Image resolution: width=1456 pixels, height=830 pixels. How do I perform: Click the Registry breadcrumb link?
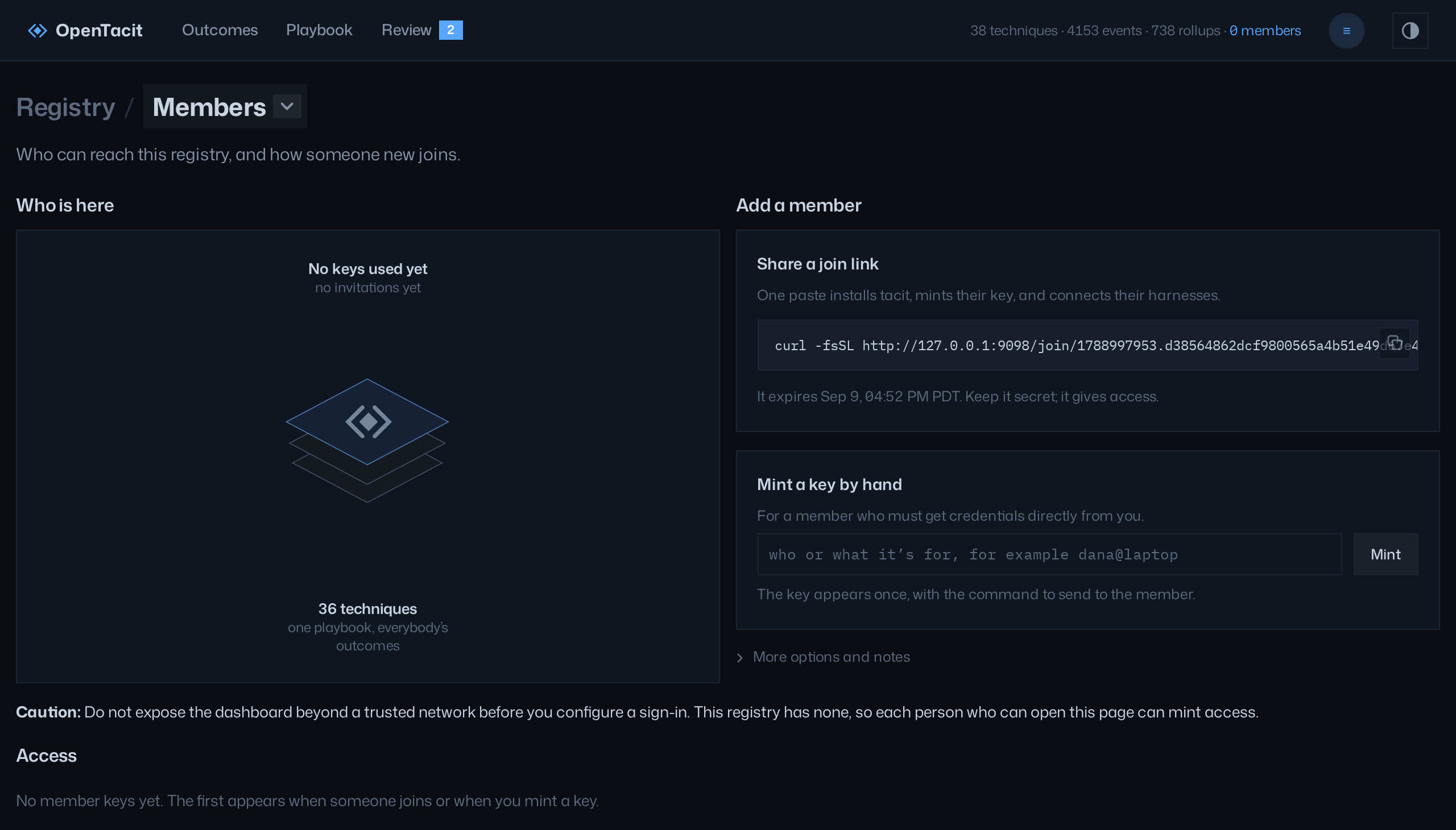pyautogui.click(x=65, y=107)
